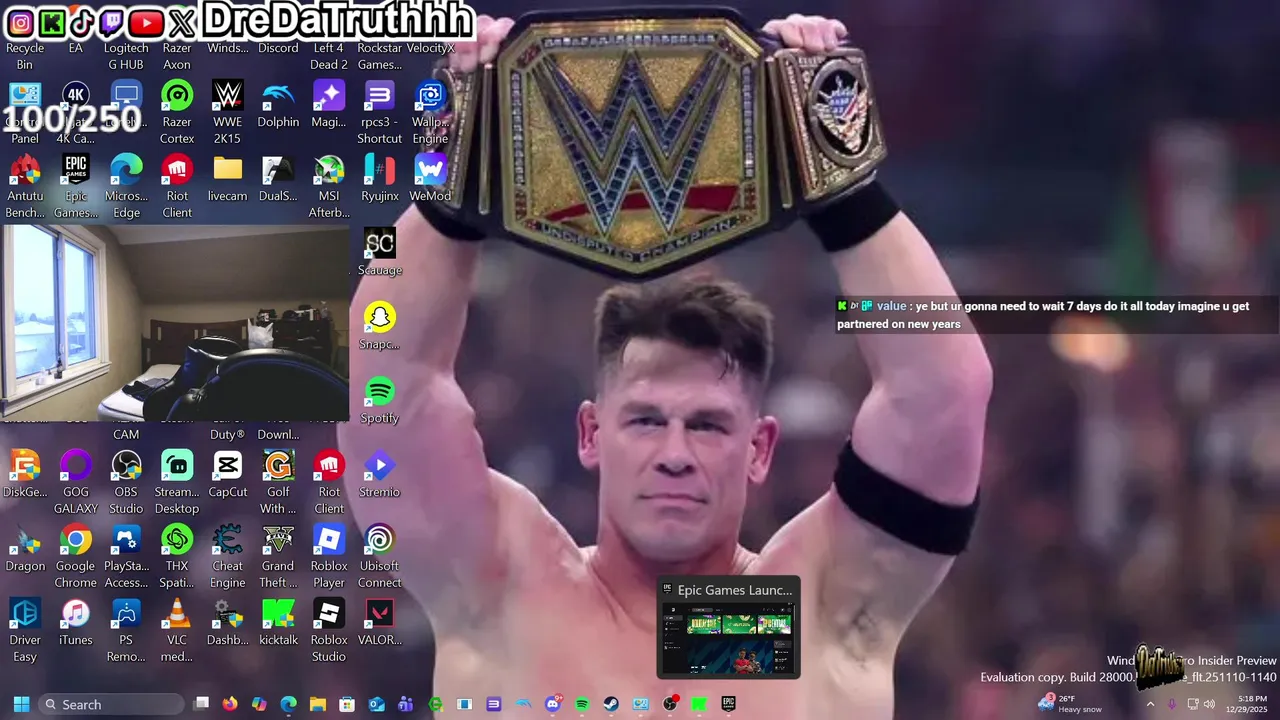Launch GOG GALAXY from the desktop
Viewport: 1280px width, 720px height.
click(x=76, y=482)
